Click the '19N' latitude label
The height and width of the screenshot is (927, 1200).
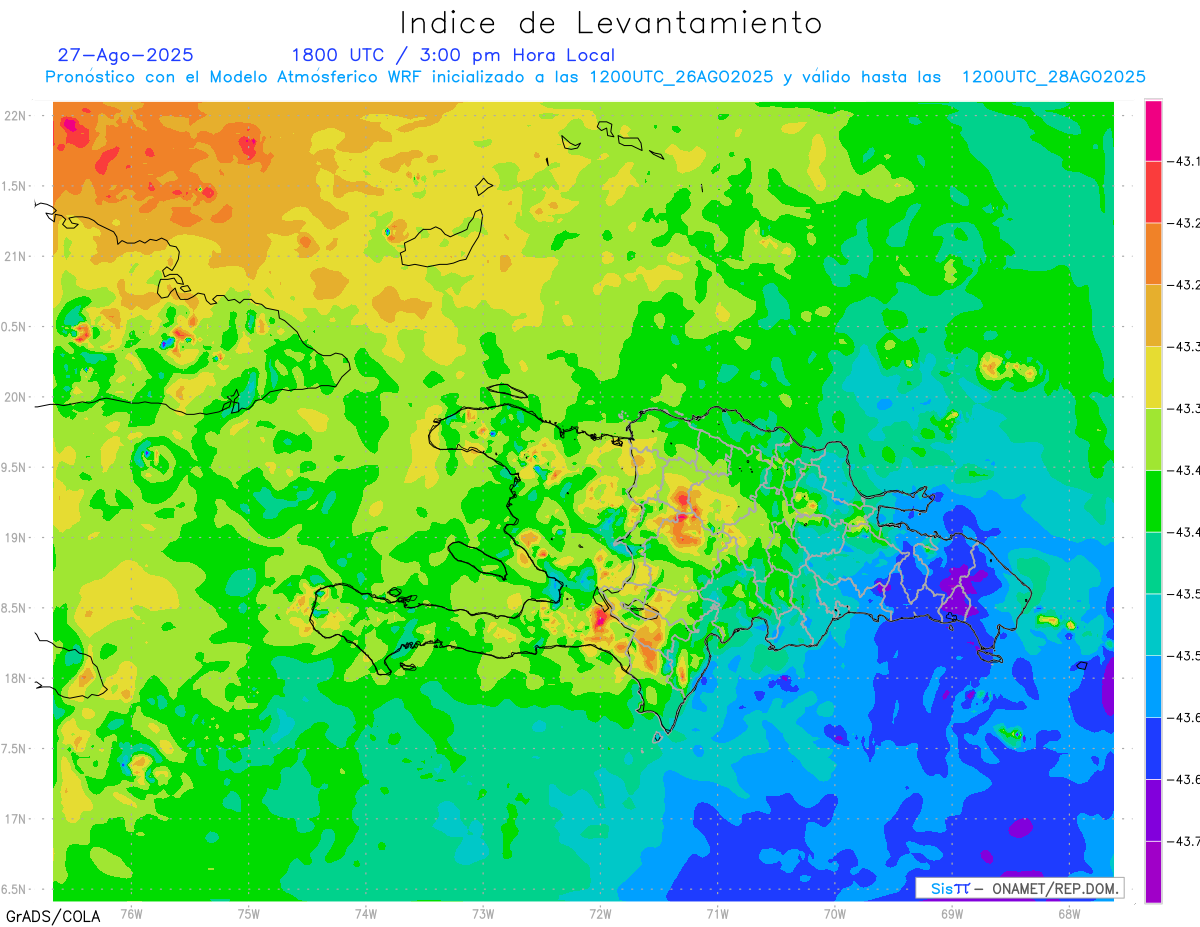tap(15, 537)
